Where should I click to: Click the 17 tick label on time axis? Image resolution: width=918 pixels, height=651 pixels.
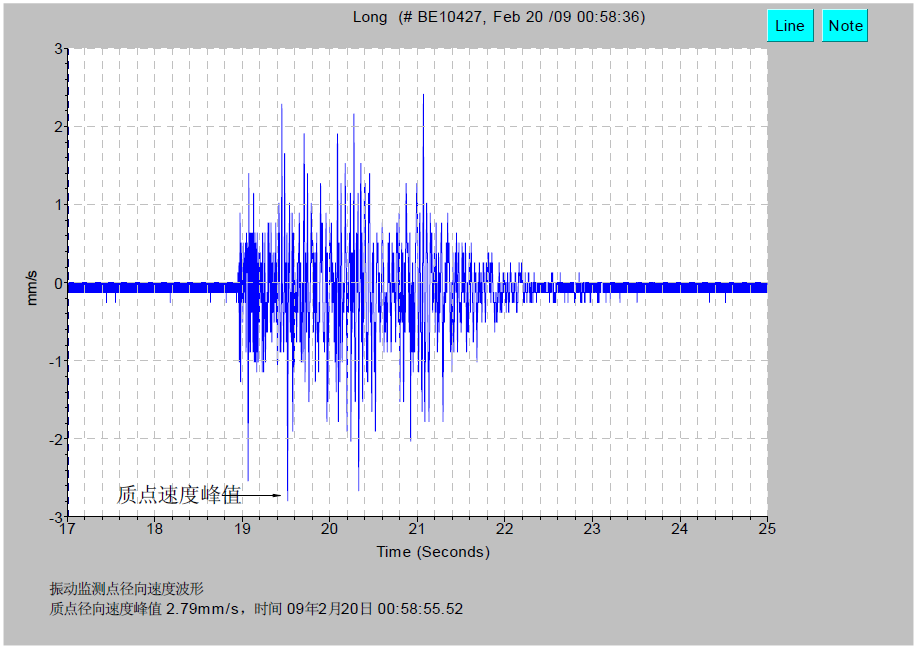click(x=67, y=528)
